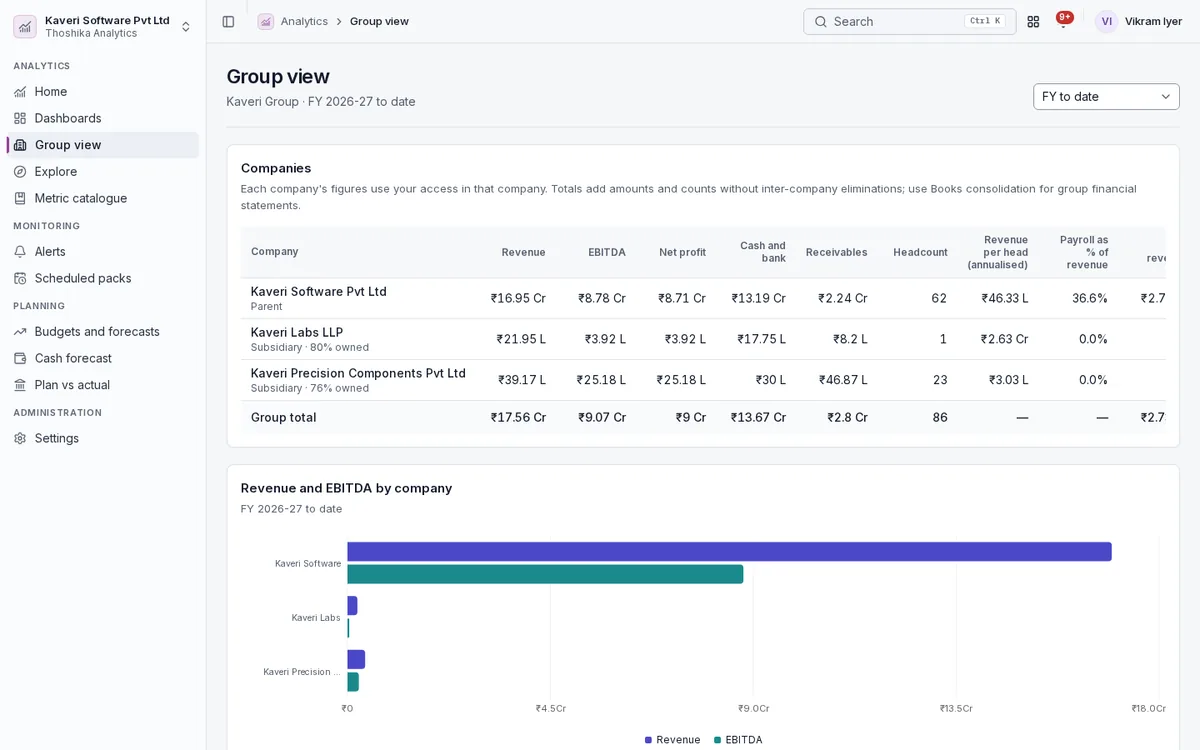Click the Thoshika Analytics logo icon

pos(25,26)
